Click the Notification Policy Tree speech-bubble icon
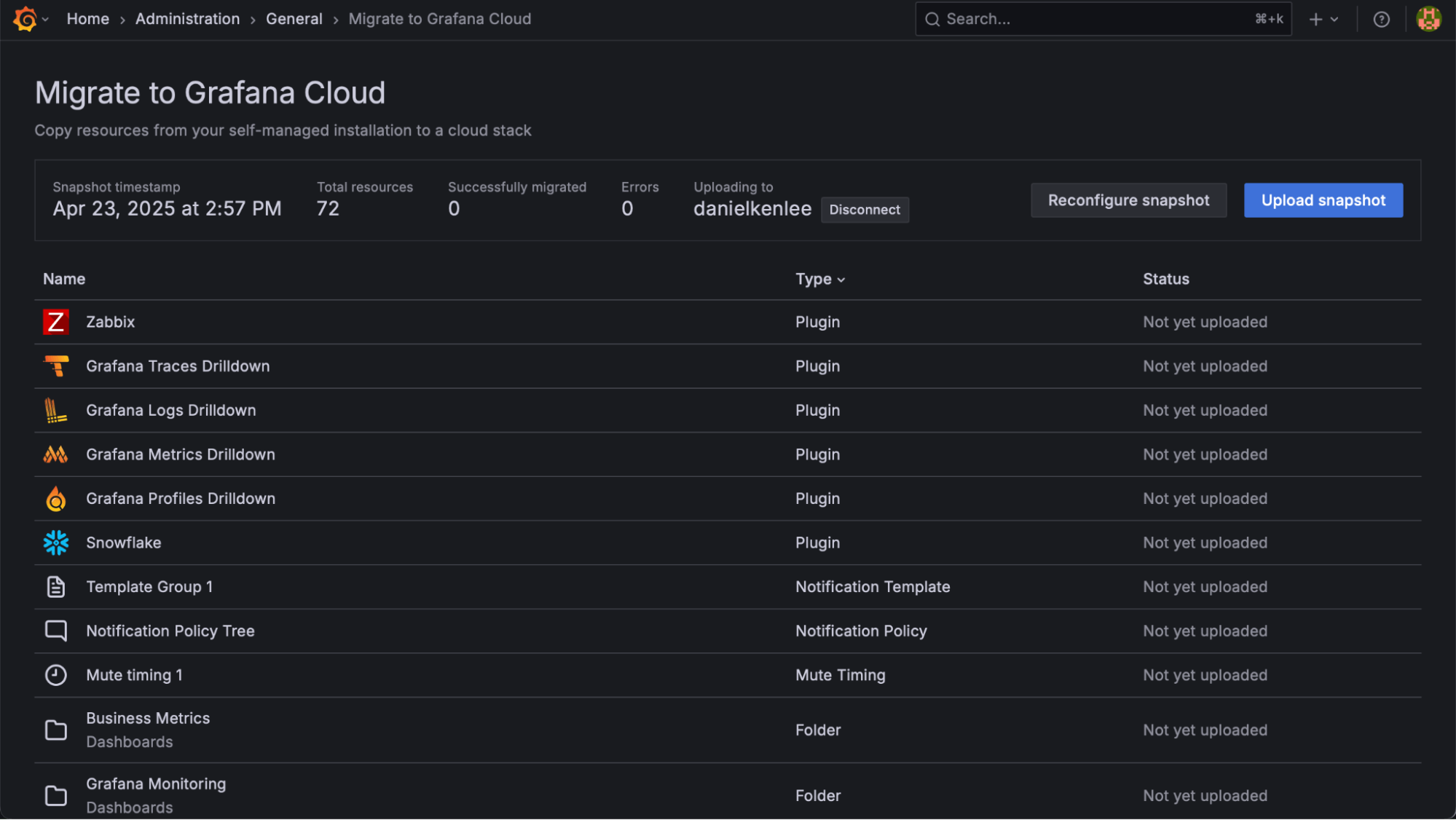Screen dimensions: 1456x820 56,631
